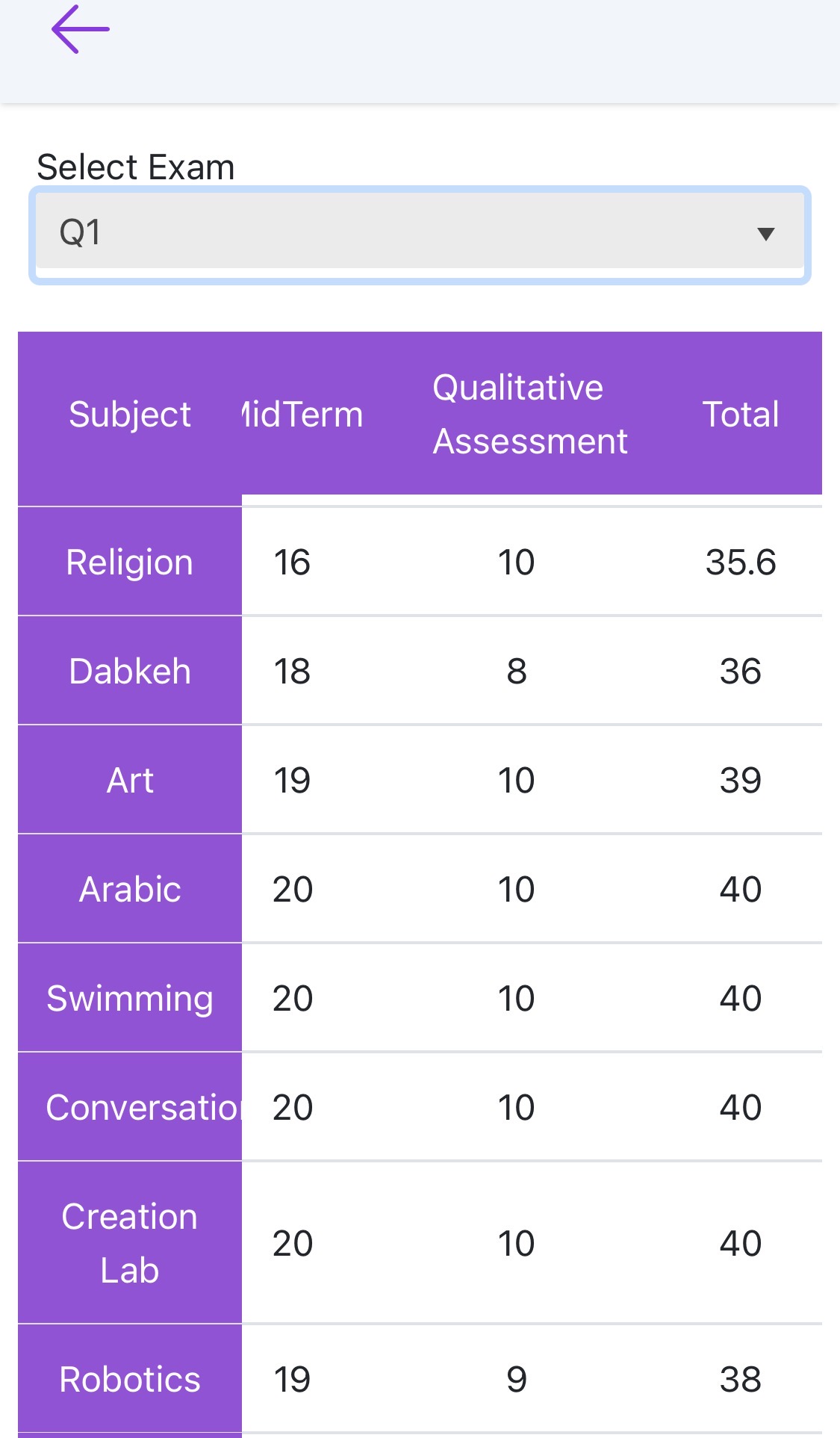Select the MidTerm column header
This screenshot has width=840, height=1438.
pos(303,415)
